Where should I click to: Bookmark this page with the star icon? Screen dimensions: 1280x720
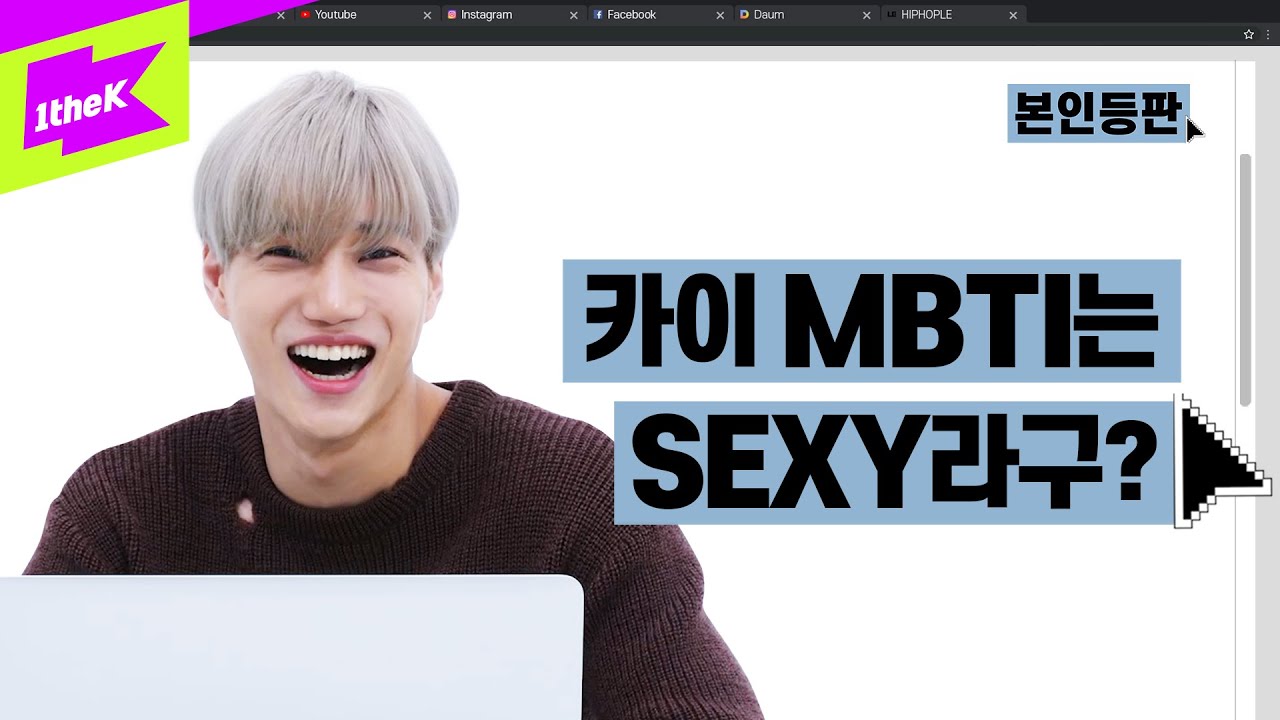pyautogui.click(x=1249, y=34)
